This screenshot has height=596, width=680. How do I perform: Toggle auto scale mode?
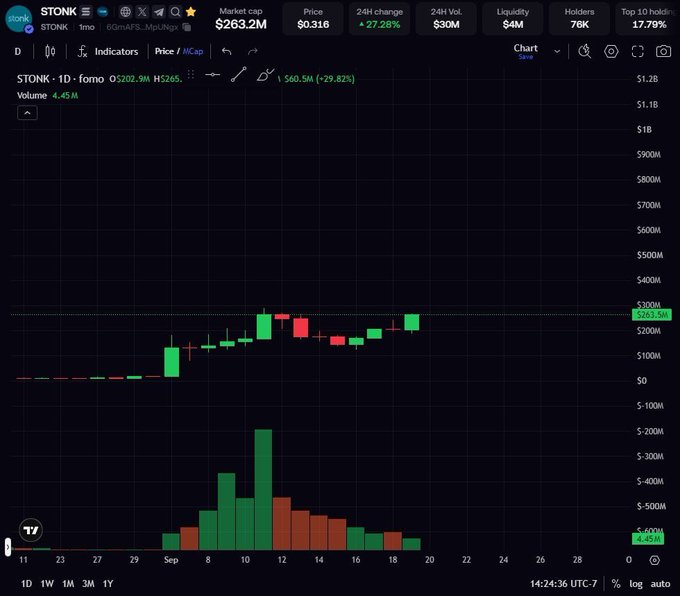(x=660, y=584)
